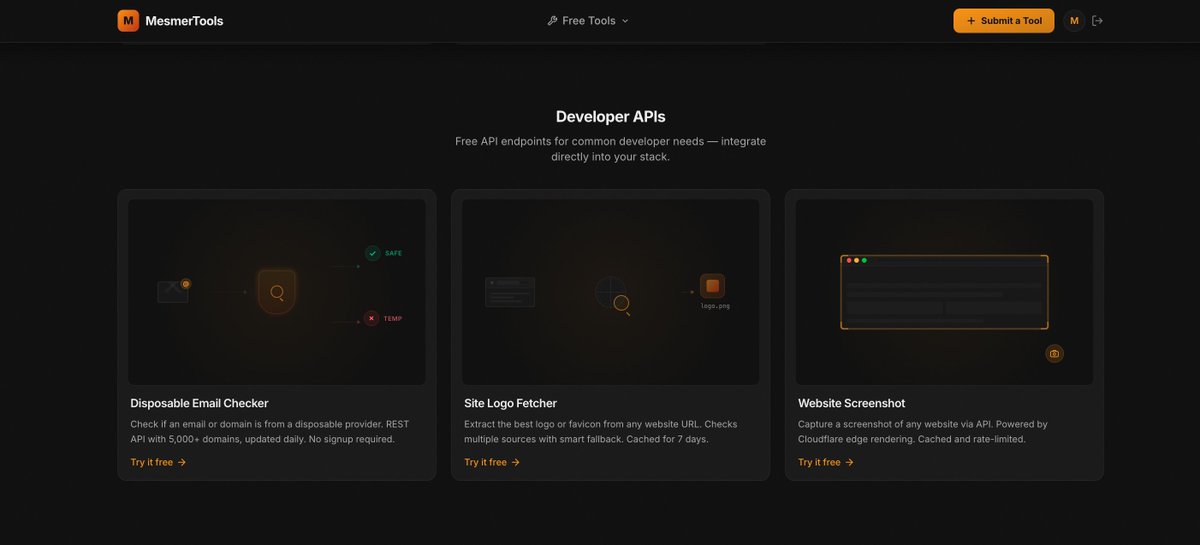Viewport: 1200px width, 545px height.
Task: Click the email checker description paragraph
Action: pyautogui.click(x=270, y=431)
